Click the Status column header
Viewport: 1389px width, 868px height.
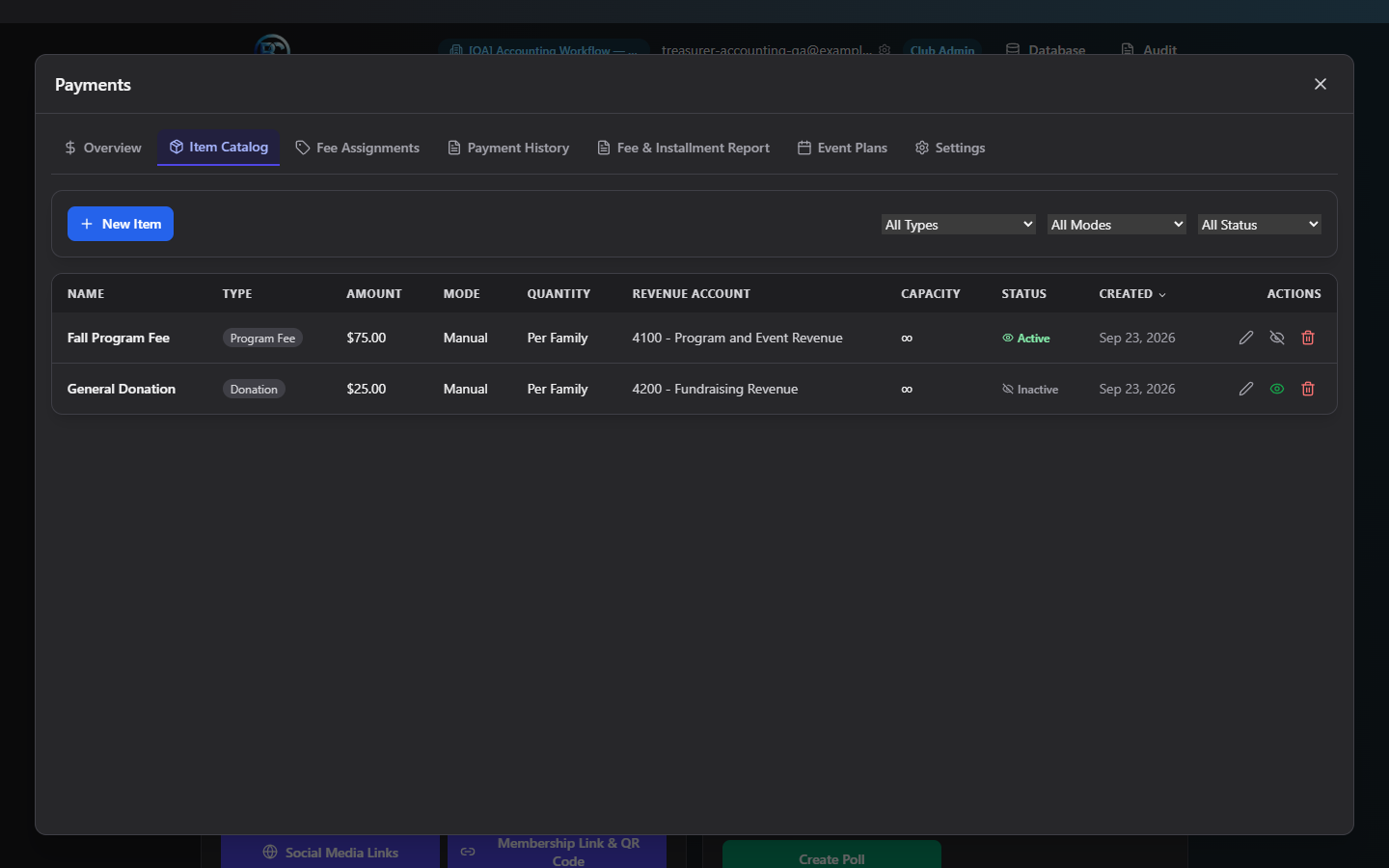[1024, 294]
